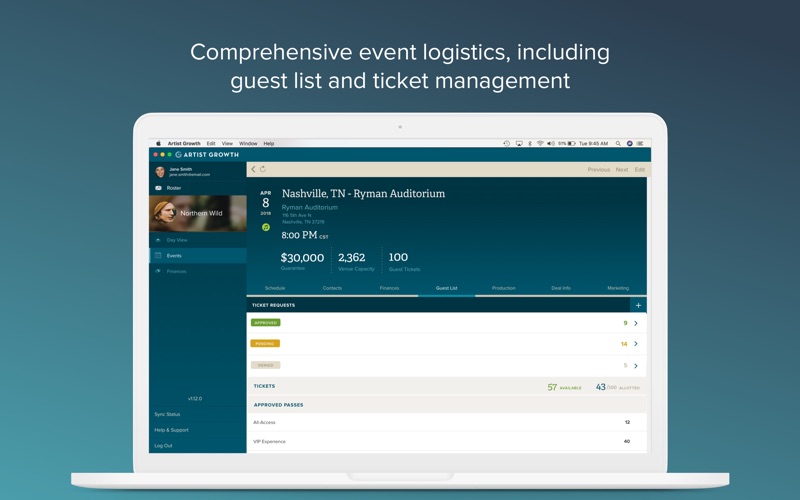Click the Ryman Auditorium venue link
Image resolution: width=800 pixels, height=500 pixels.
(x=310, y=207)
